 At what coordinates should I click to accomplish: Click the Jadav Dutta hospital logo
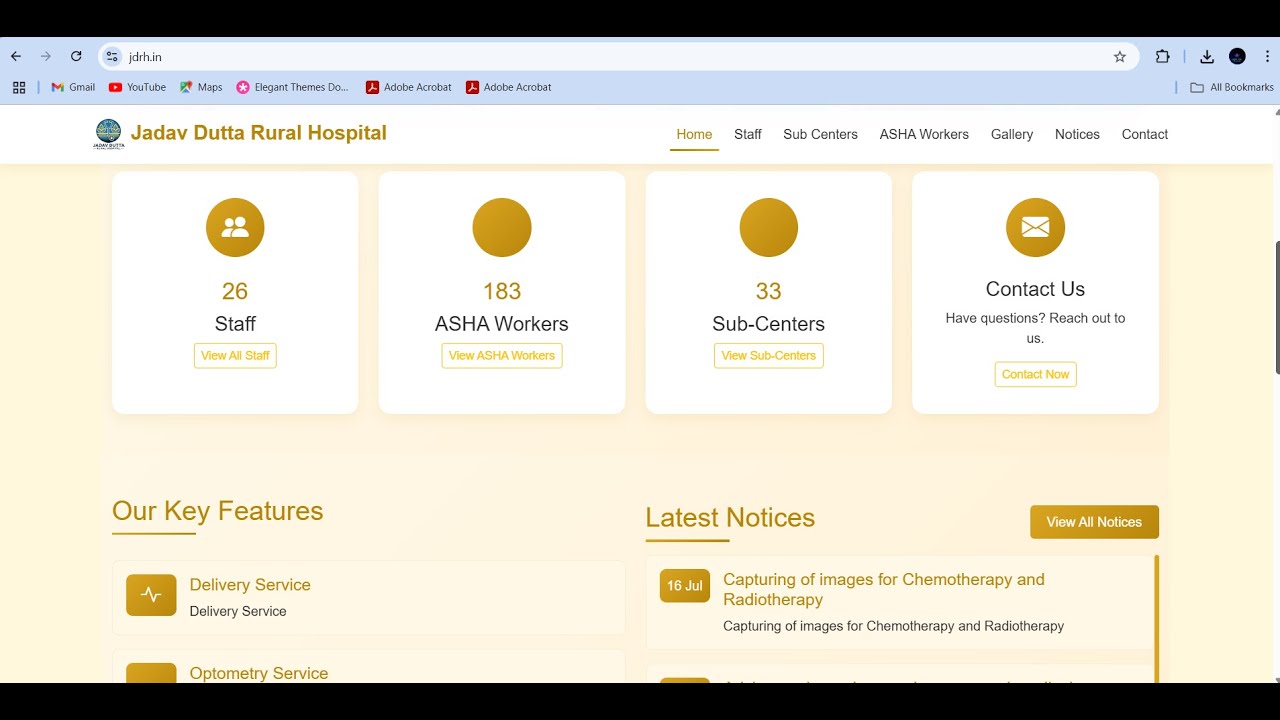click(108, 134)
